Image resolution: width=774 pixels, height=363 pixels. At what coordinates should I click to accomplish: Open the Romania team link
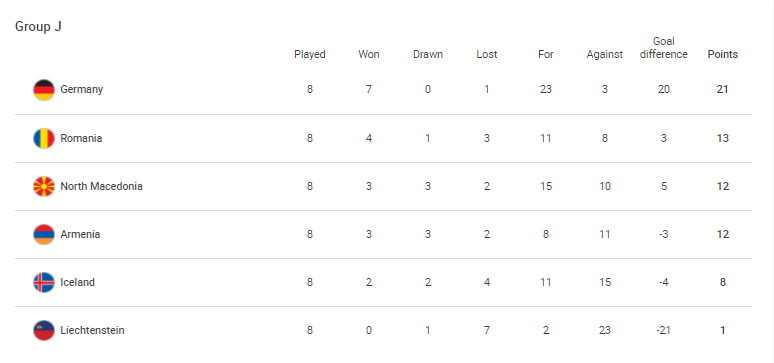(x=81, y=138)
